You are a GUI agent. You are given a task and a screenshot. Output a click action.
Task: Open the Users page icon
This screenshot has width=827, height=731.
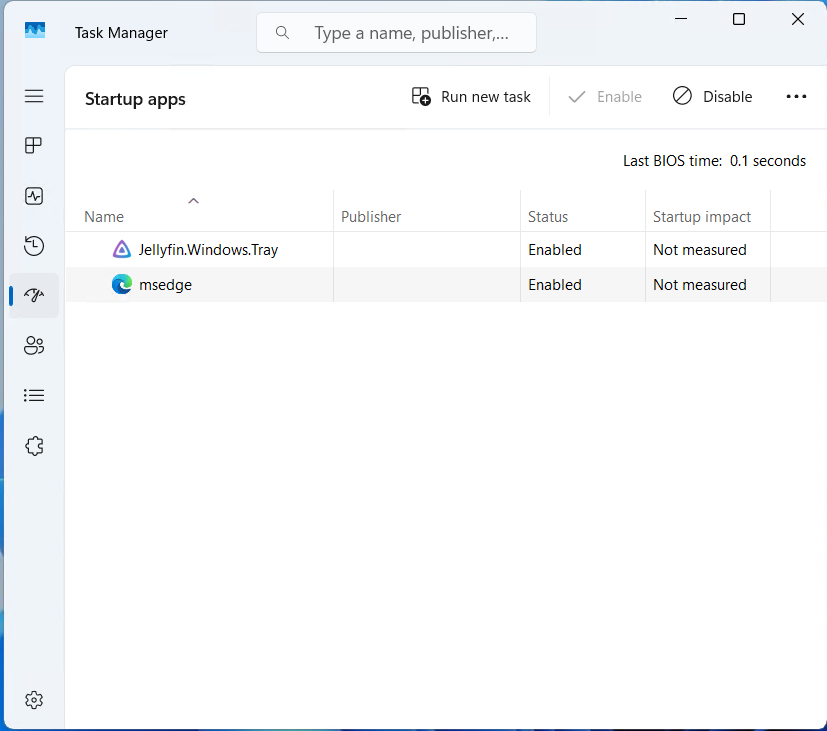click(x=34, y=346)
